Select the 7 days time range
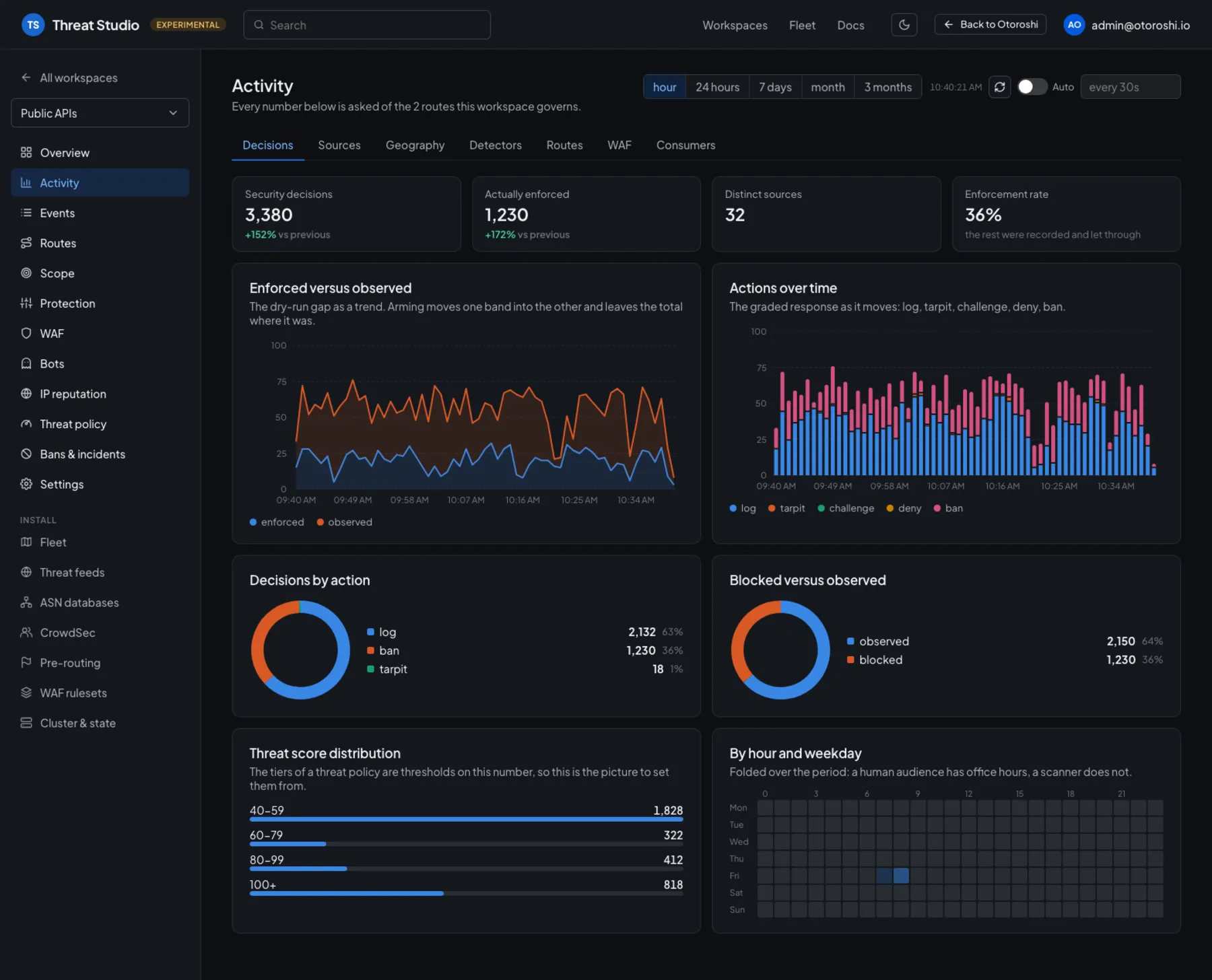The image size is (1212, 980). [x=775, y=87]
